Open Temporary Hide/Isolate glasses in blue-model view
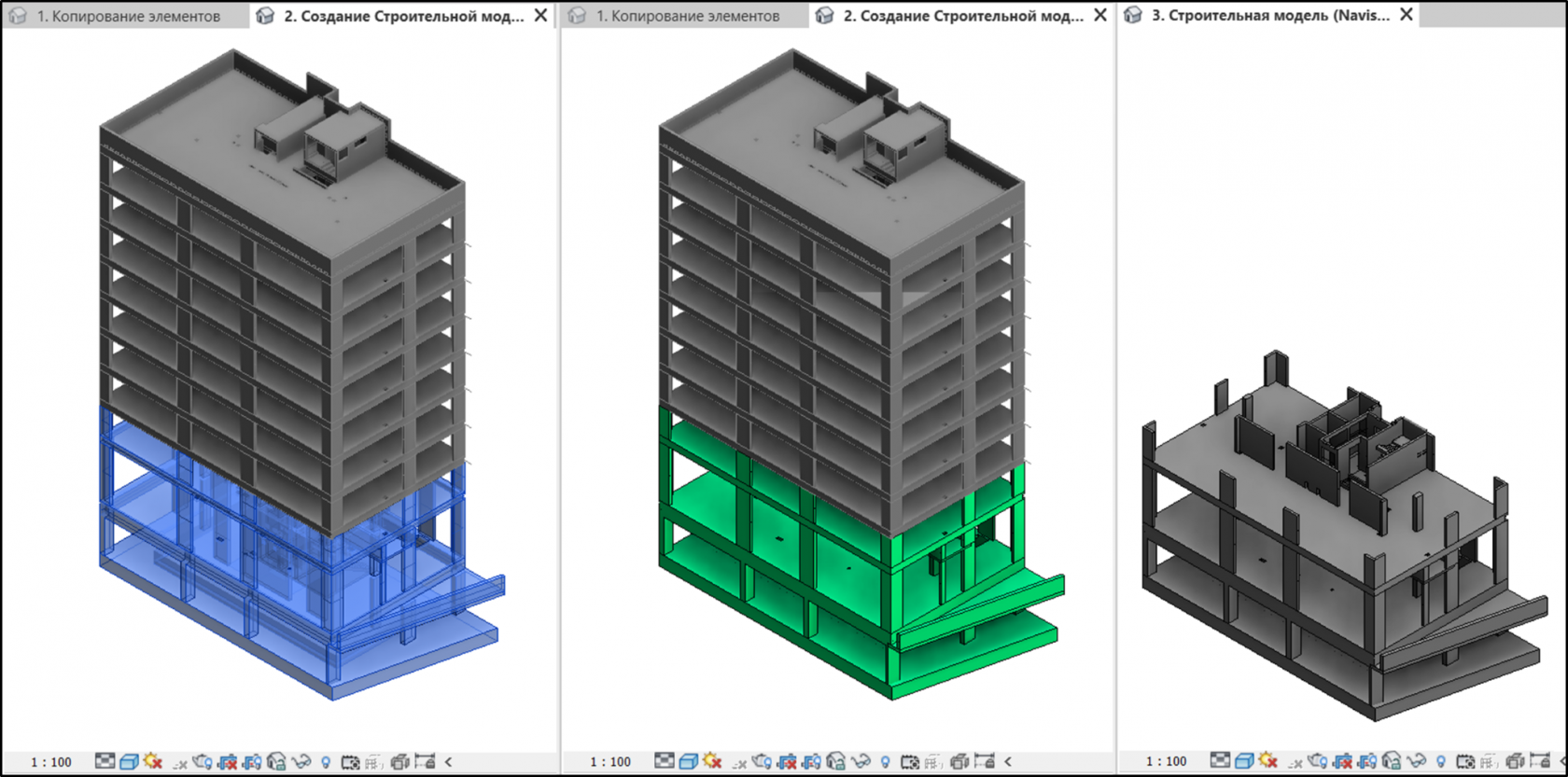 (301, 761)
